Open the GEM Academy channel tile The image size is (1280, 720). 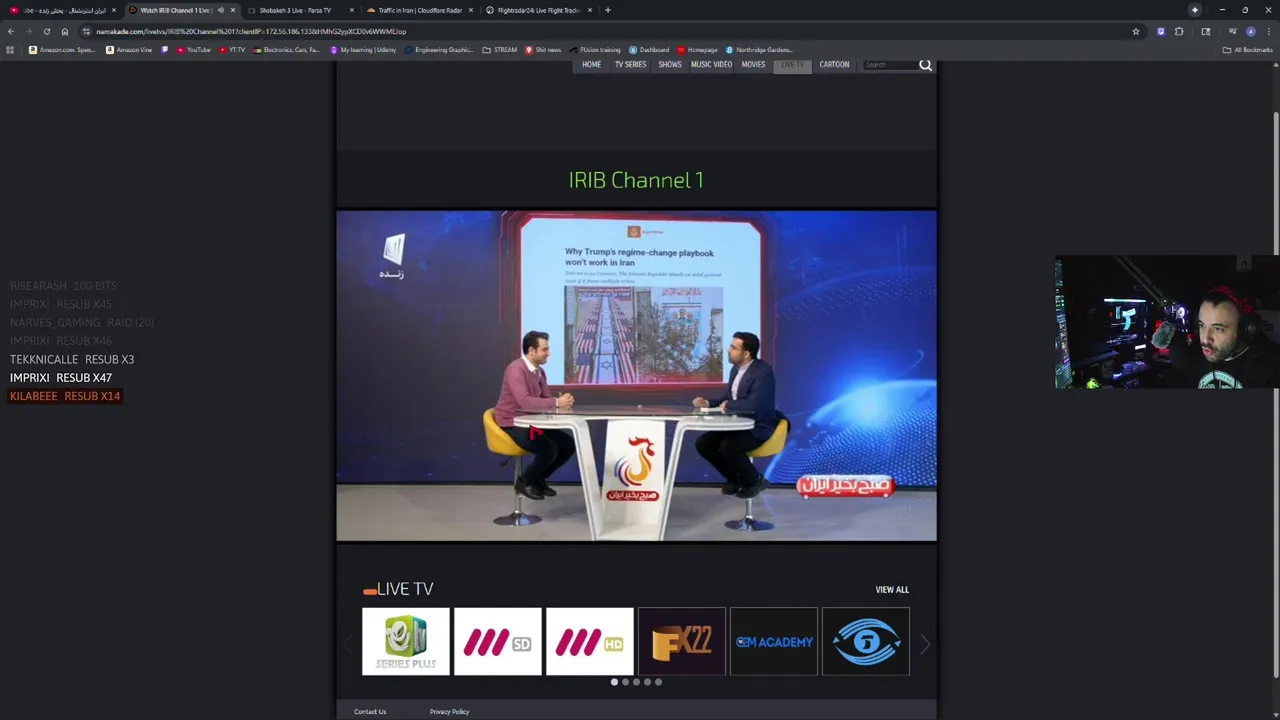(774, 641)
